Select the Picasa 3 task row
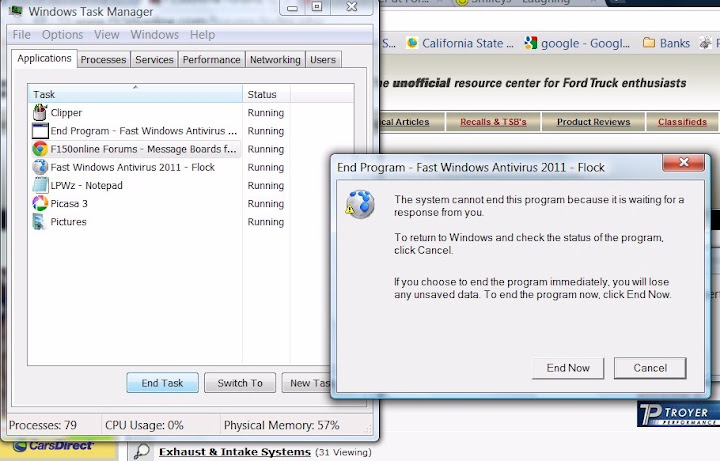 pos(136,203)
